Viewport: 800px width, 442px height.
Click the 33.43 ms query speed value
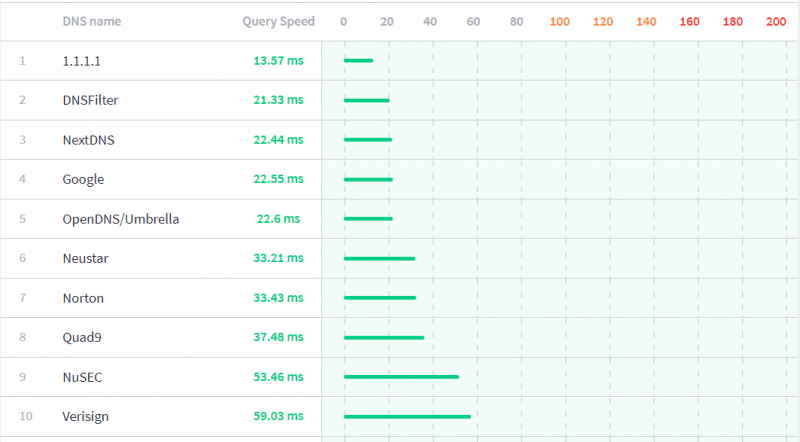(x=279, y=298)
